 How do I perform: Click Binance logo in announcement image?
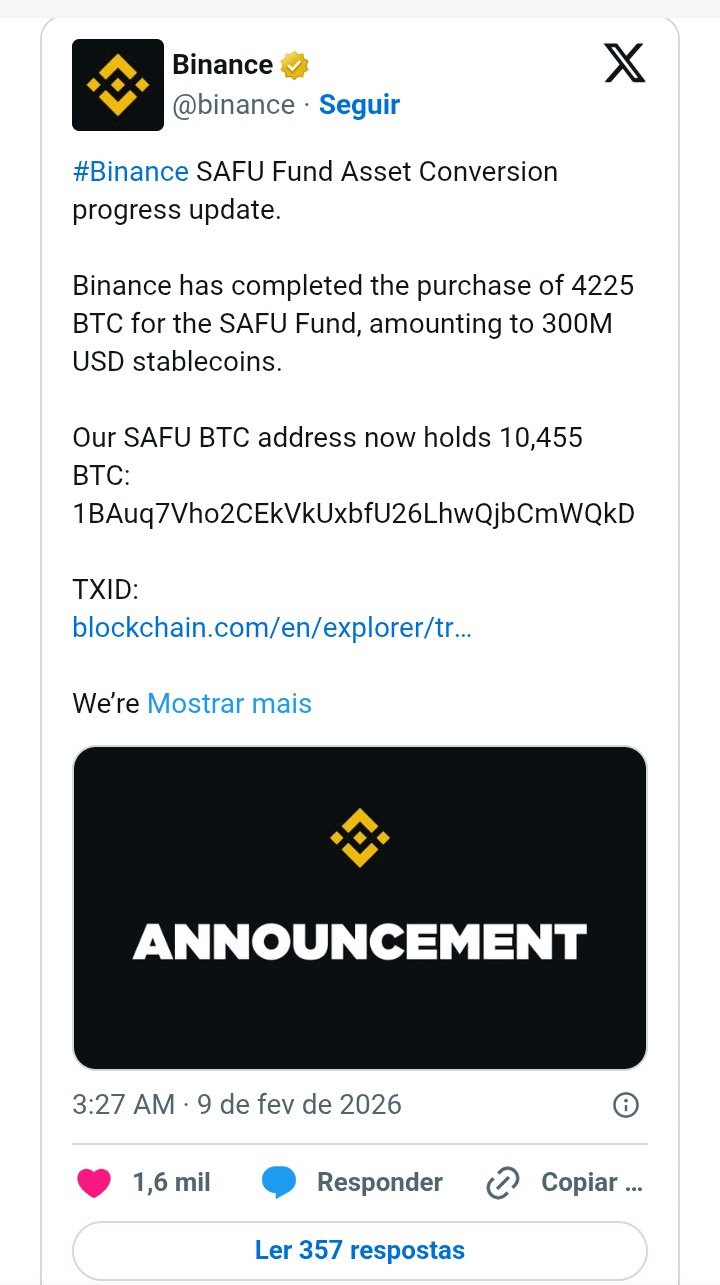[359, 837]
